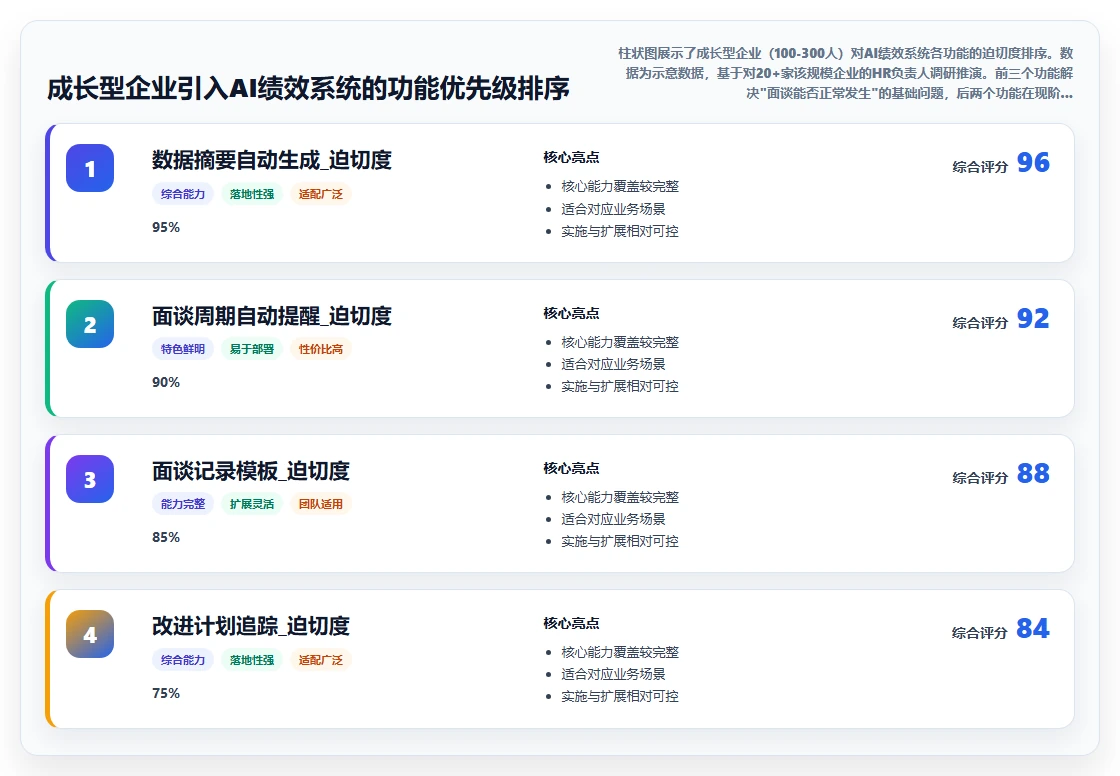Click 核心亮点 heading in 改进计划追踪 card
The height and width of the screenshot is (776, 1120).
click(571, 623)
